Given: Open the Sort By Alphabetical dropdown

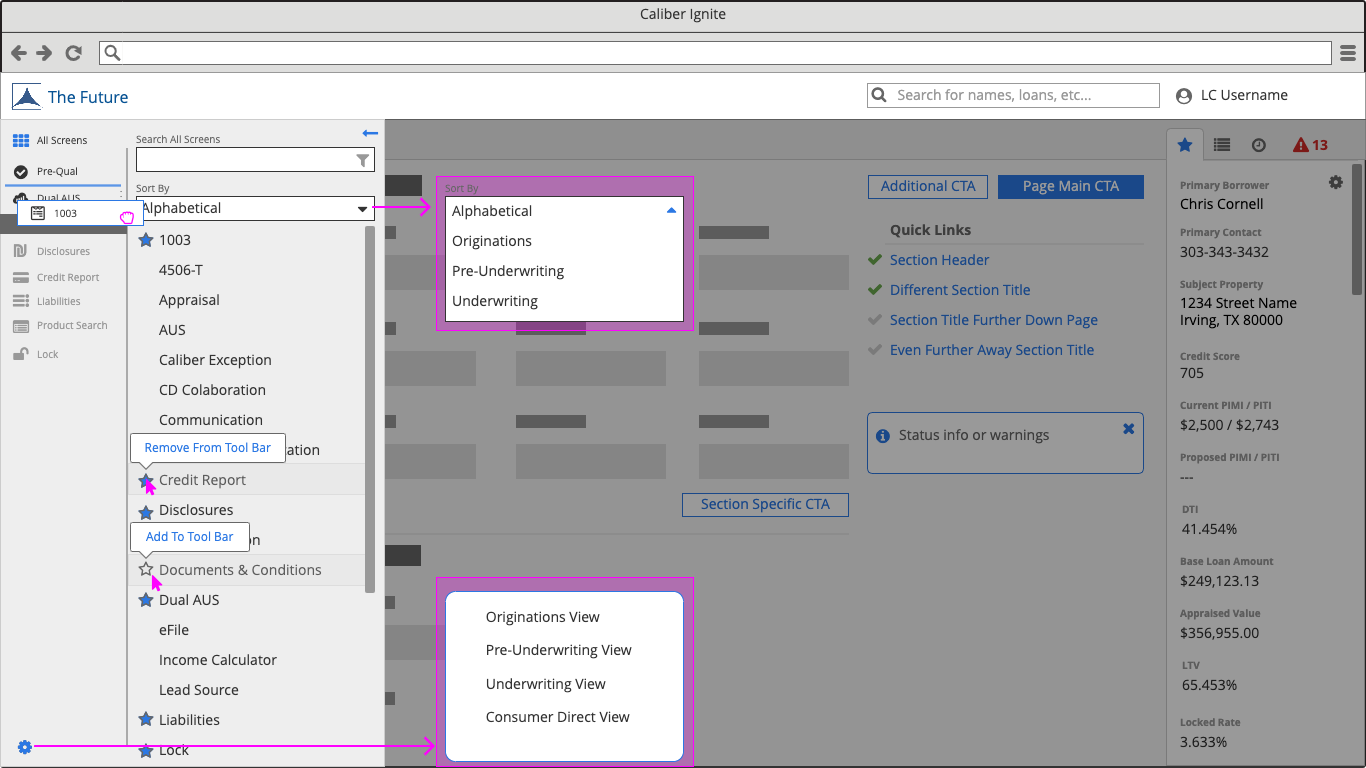Looking at the screenshot, I should [x=255, y=208].
